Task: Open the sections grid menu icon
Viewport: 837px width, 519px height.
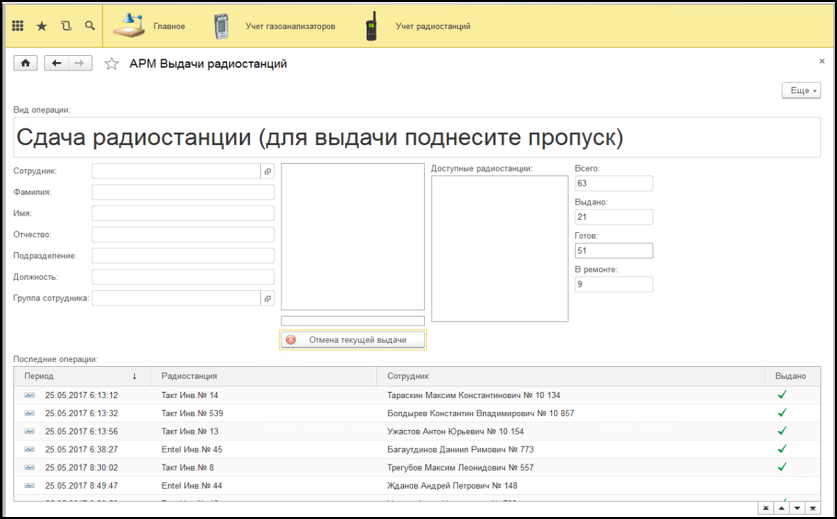Action: pos(18,26)
